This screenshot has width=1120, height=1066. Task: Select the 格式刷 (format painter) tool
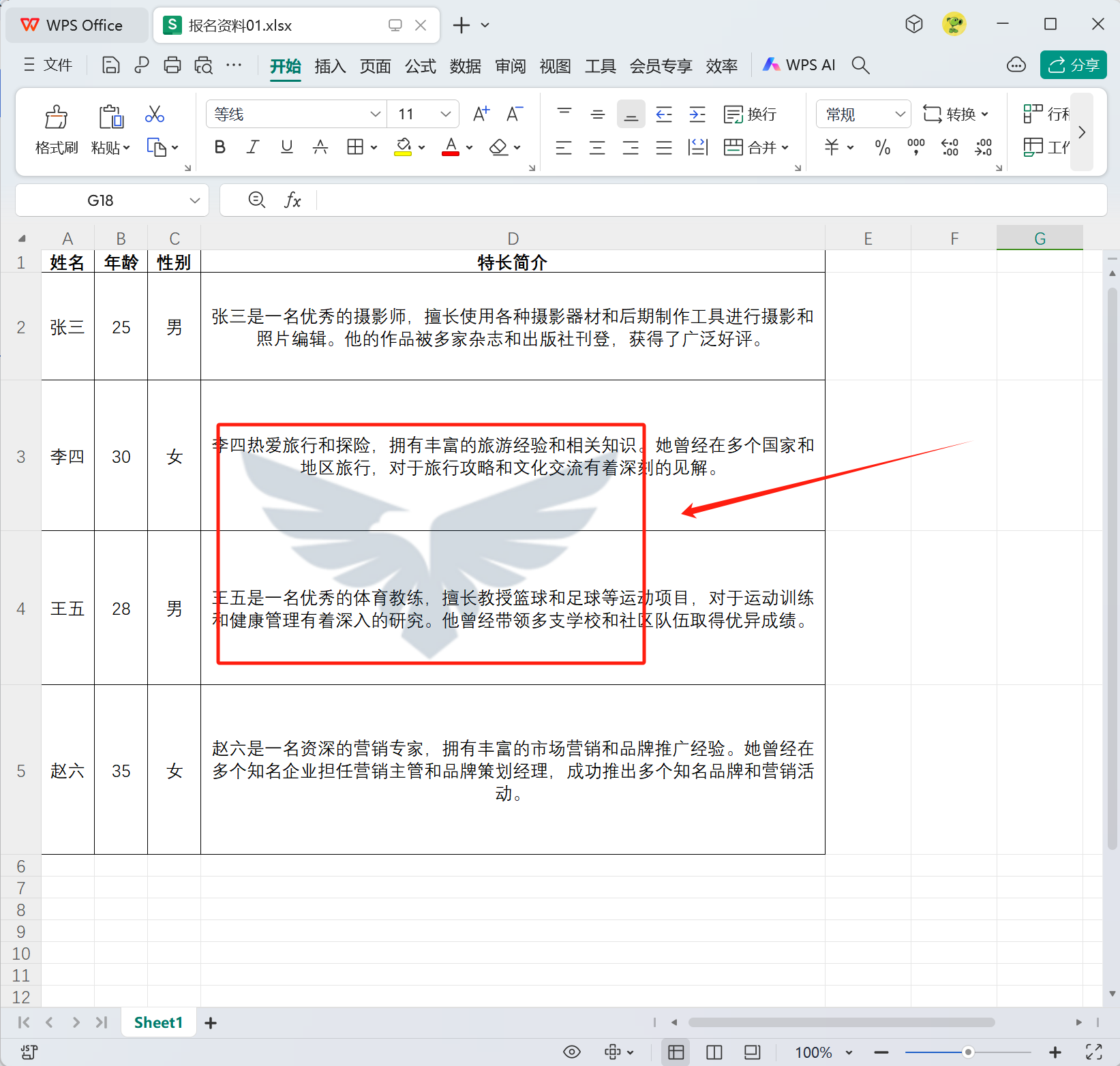pos(57,130)
